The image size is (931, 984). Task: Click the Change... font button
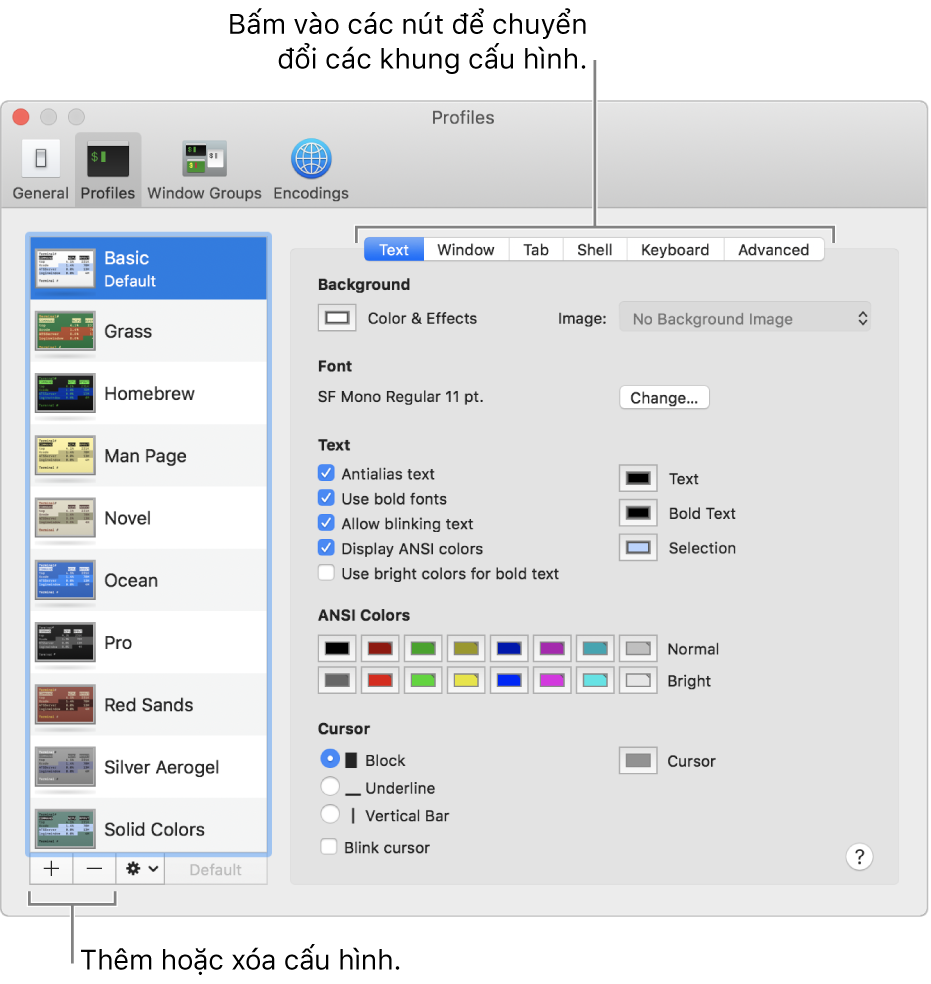pos(664,398)
